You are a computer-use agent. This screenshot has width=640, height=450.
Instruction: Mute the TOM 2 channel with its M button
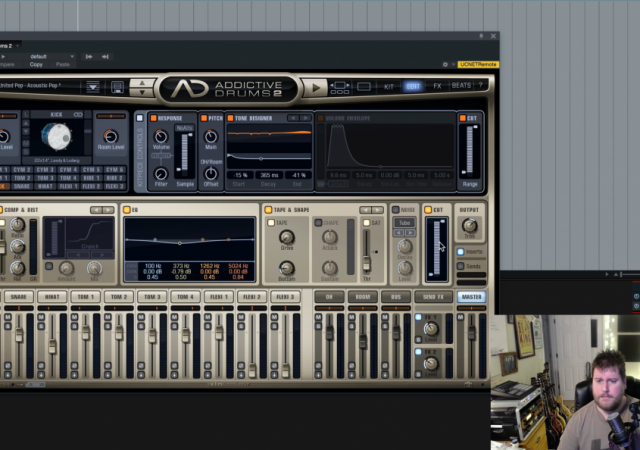pos(108,317)
